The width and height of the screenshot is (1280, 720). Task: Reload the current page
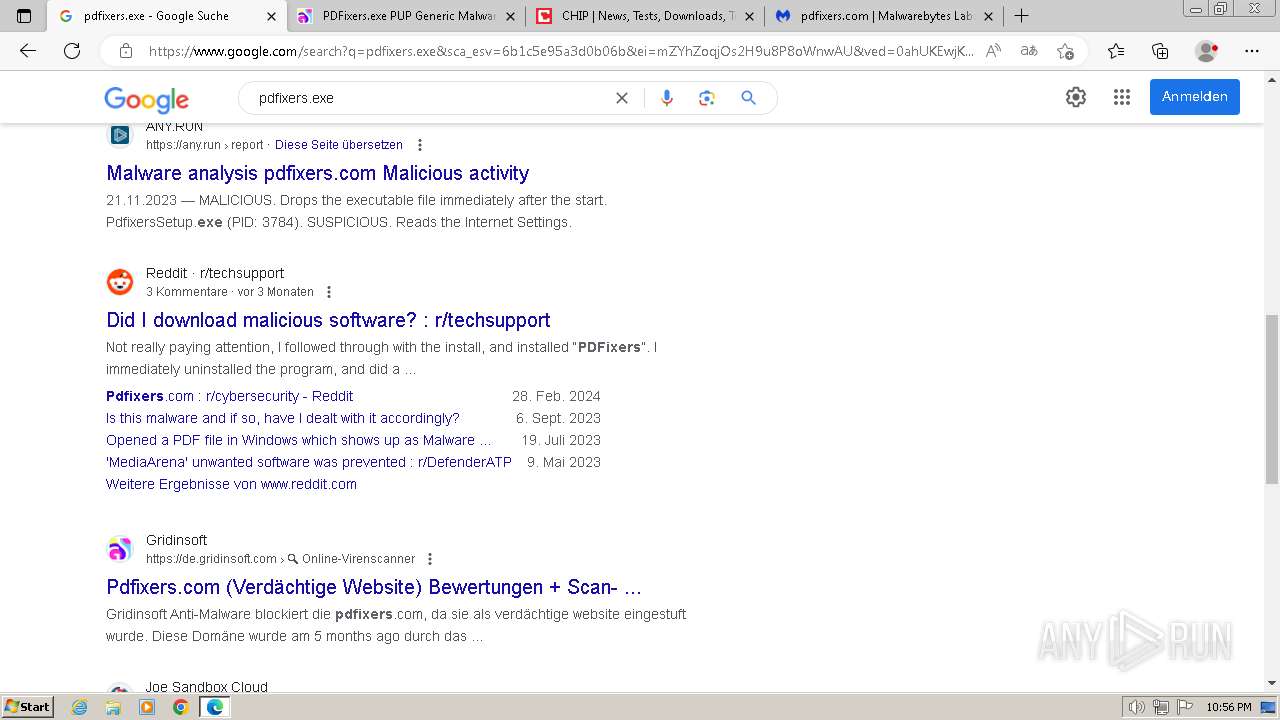72,51
